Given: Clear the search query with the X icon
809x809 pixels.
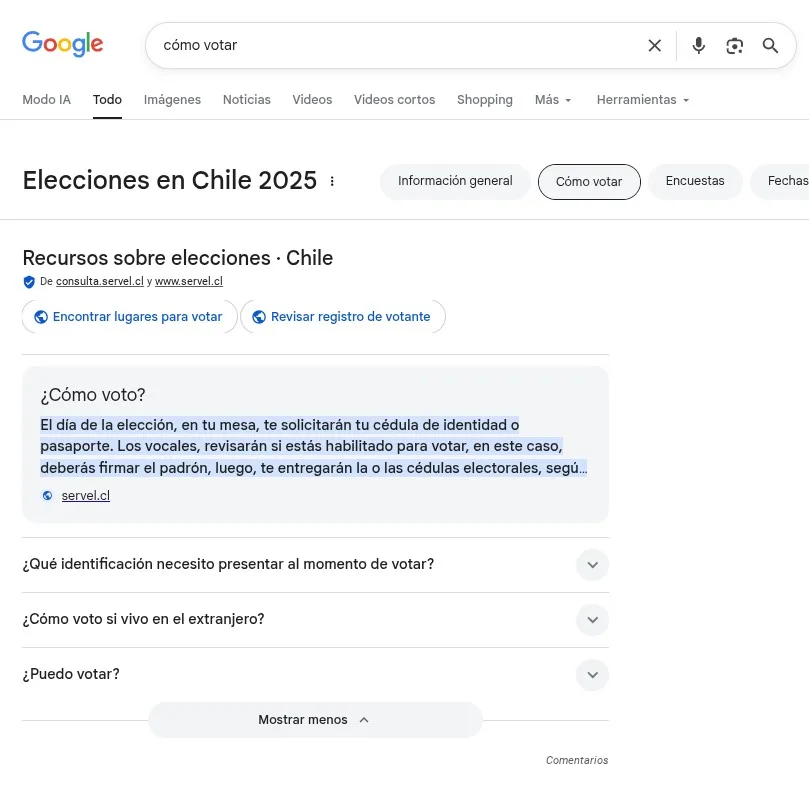Looking at the screenshot, I should point(654,45).
